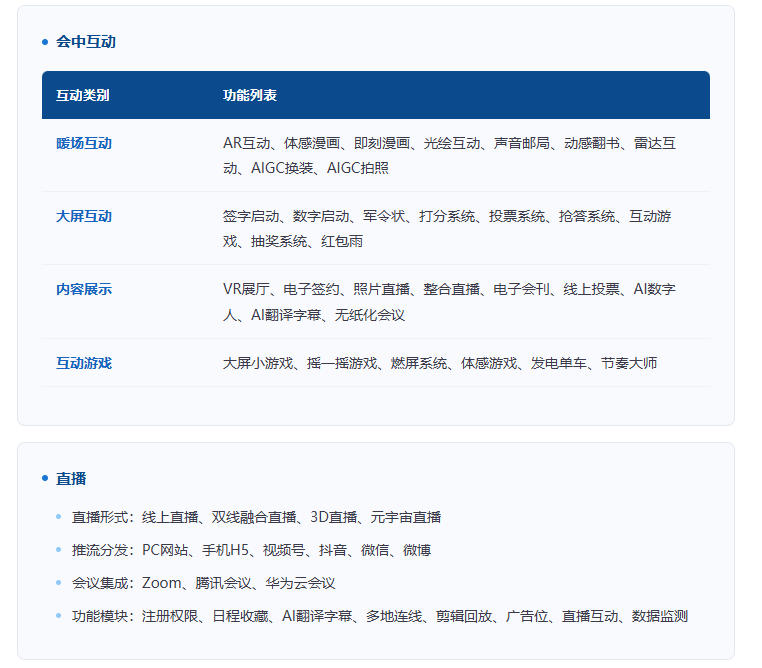Image resolution: width=762 pixels, height=668 pixels.
Task: Click the 直播形式 bullet line
Action: coord(257,517)
